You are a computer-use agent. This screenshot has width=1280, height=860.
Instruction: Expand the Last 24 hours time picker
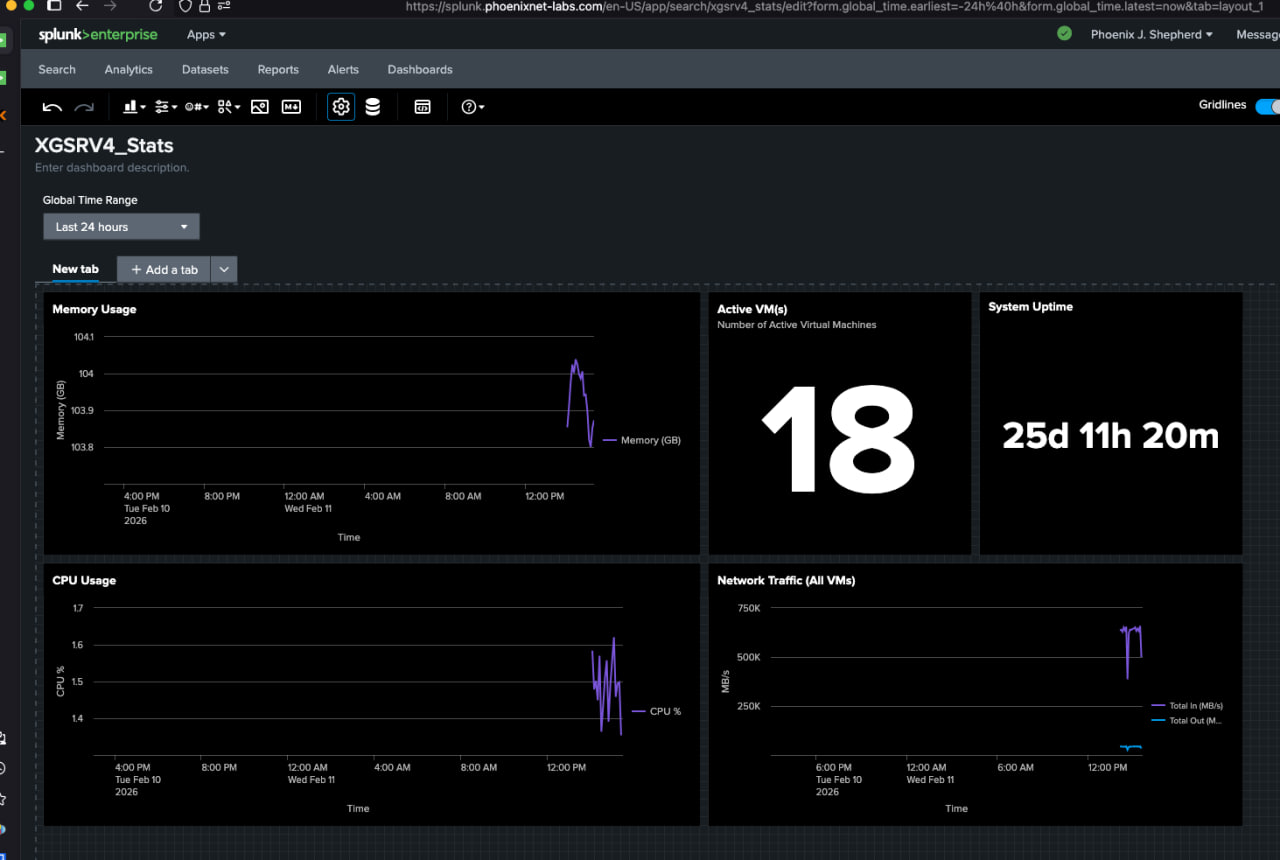pos(121,227)
